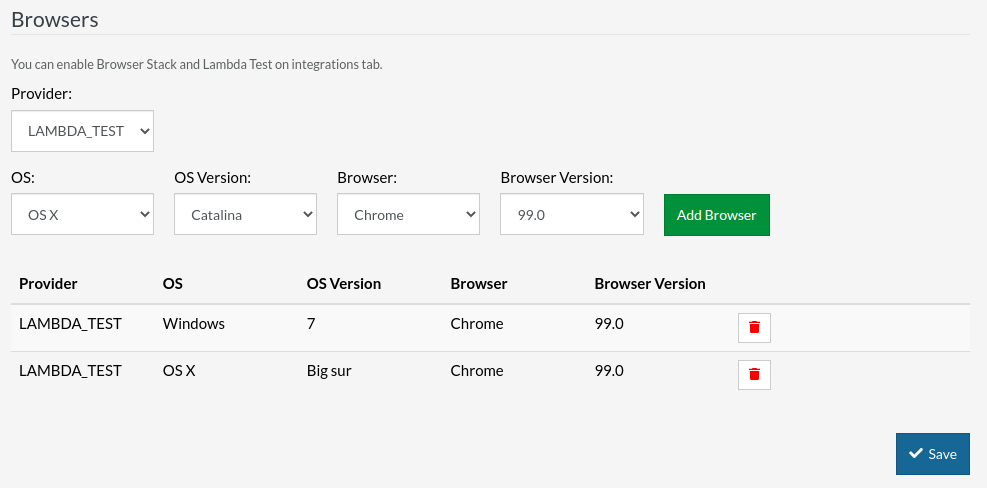Delete the Windows 7 Chrome browser row
The height and width of the screenshot is (488, 987).
(x=754, y=328)
